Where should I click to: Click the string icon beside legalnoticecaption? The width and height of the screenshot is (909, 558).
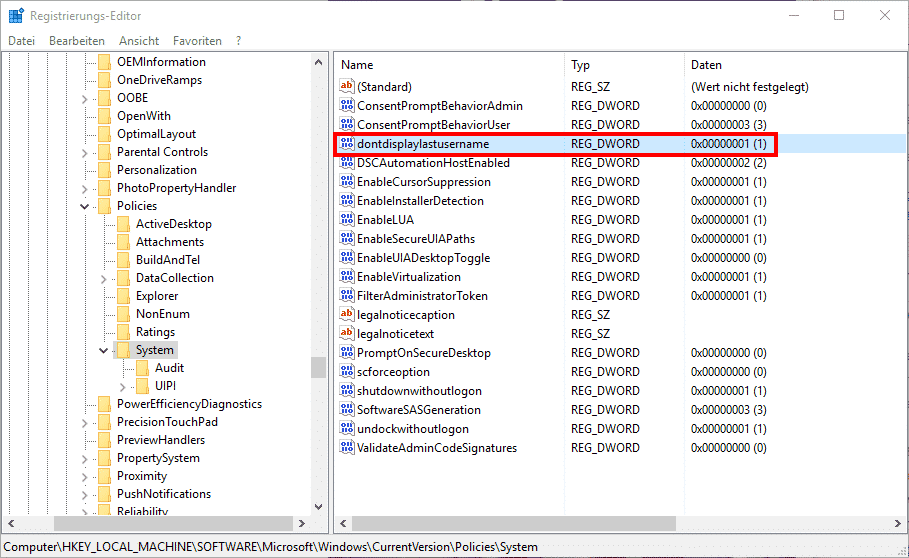347,315
